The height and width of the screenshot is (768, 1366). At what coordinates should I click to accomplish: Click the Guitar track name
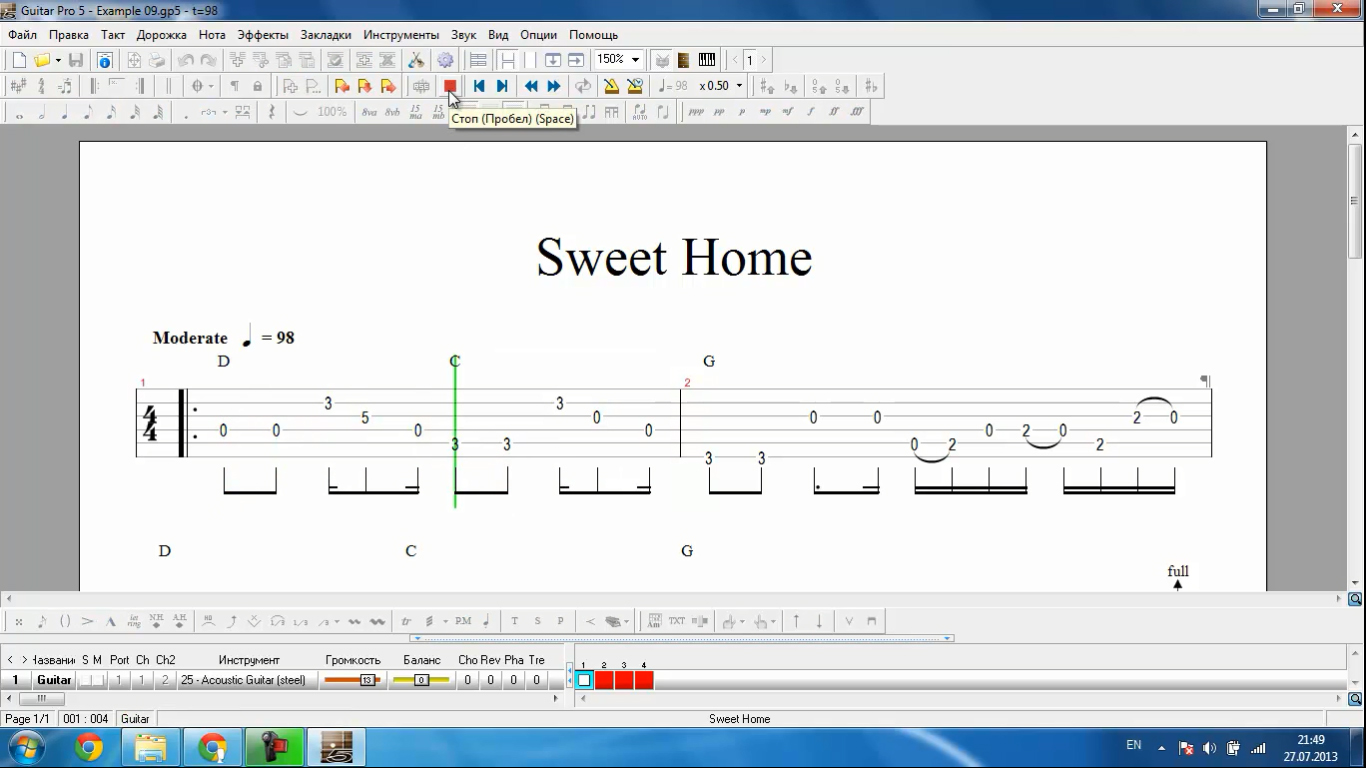point(54,680)
